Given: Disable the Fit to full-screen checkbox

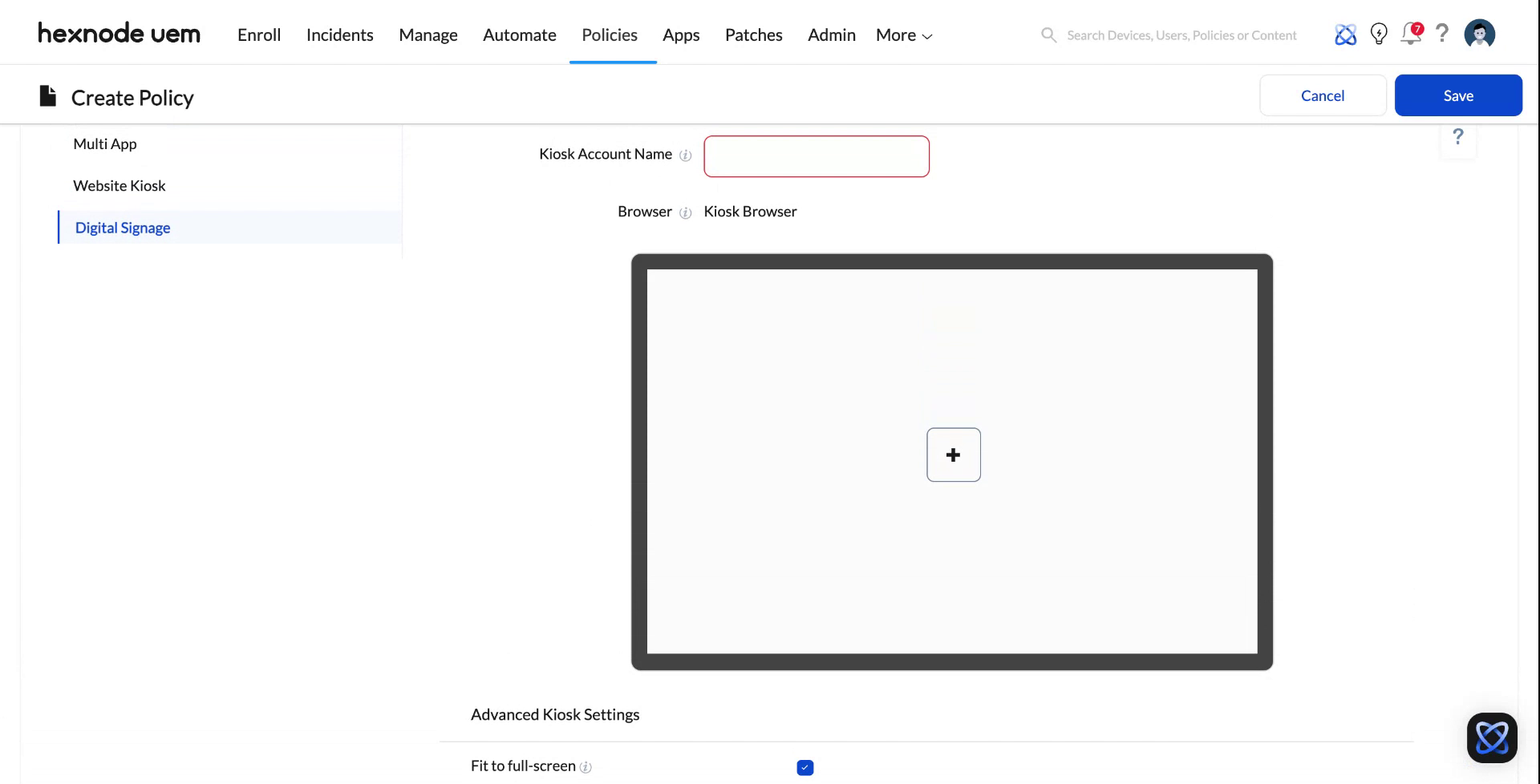Looking at the screenshot, I should click(804, 767).
